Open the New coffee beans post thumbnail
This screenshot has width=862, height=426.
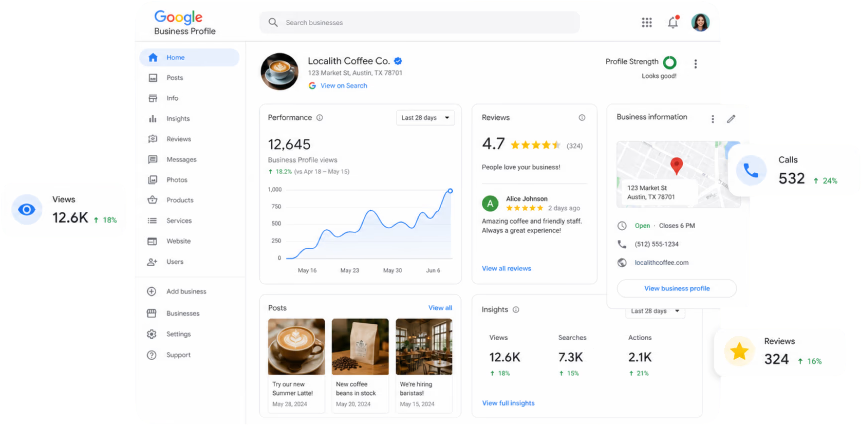tap(360, 347)
